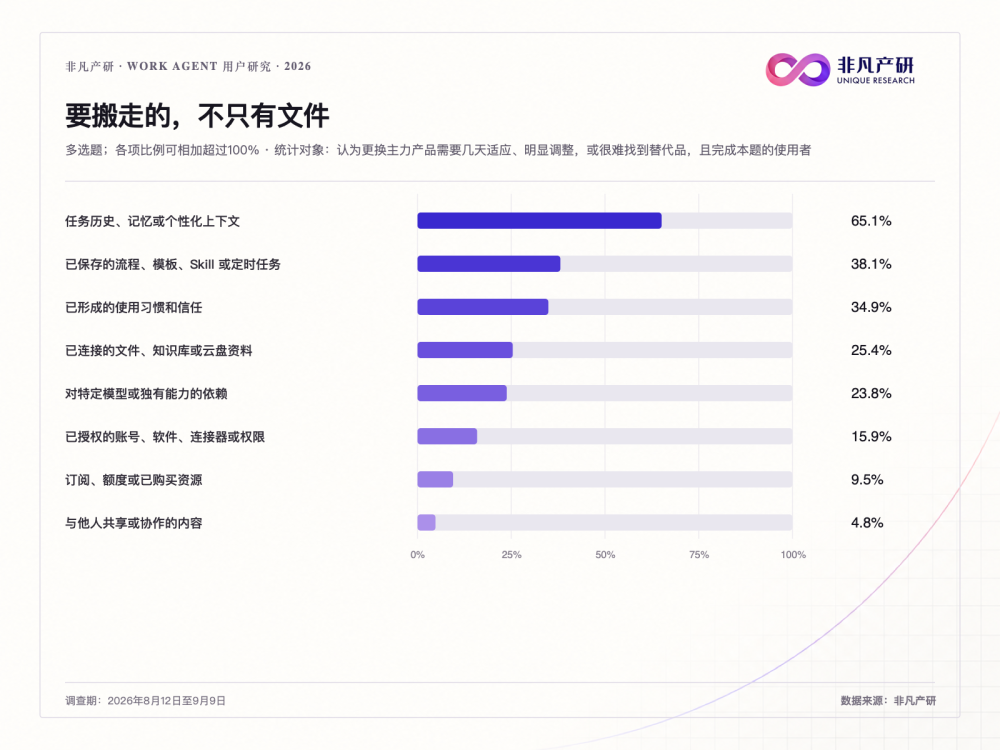Click the header text 非凡产研 · WORK AGENT 用户研究 · 2026
This screenshot has width=1000, height=750.
click(x=188, y=66)
